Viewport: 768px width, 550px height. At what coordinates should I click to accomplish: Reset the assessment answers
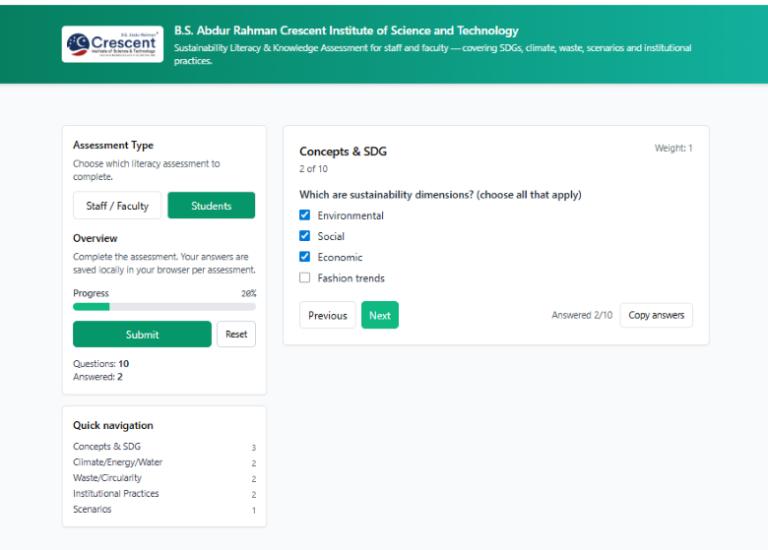coord(236,334)
